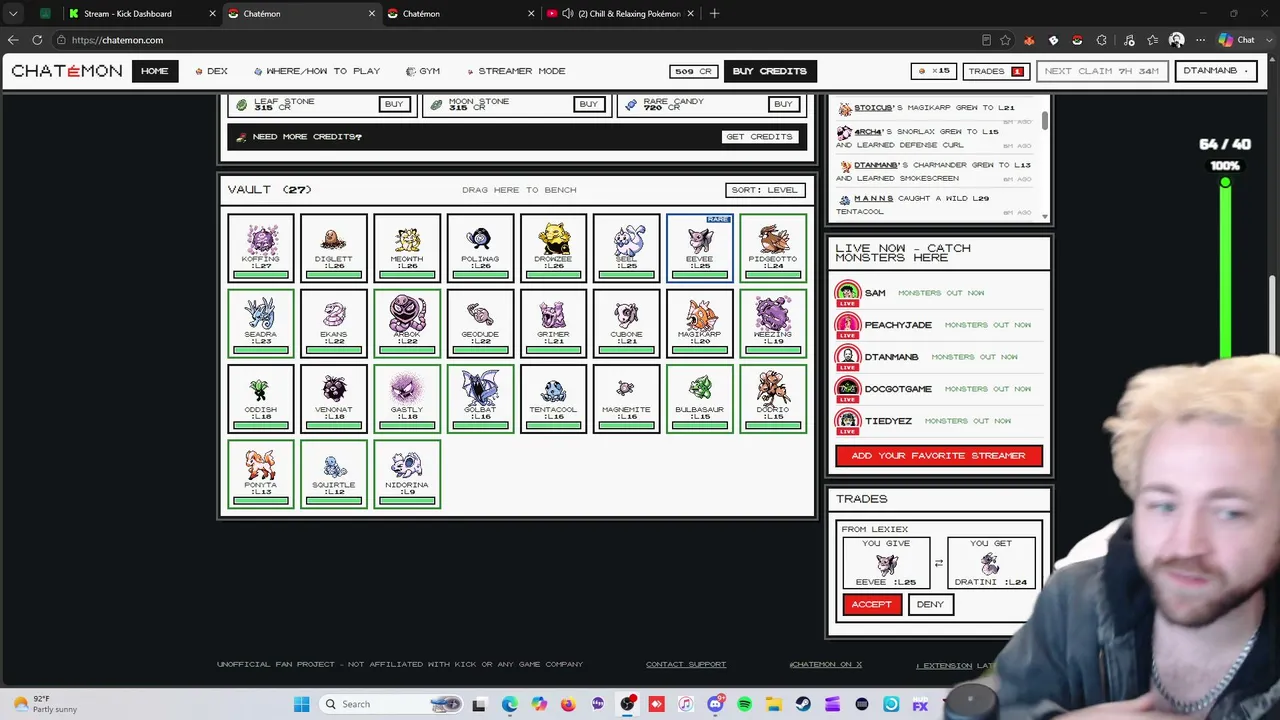Open the Gym section
The height and width of the screenshot is (720, 1280).
(423, 71)
